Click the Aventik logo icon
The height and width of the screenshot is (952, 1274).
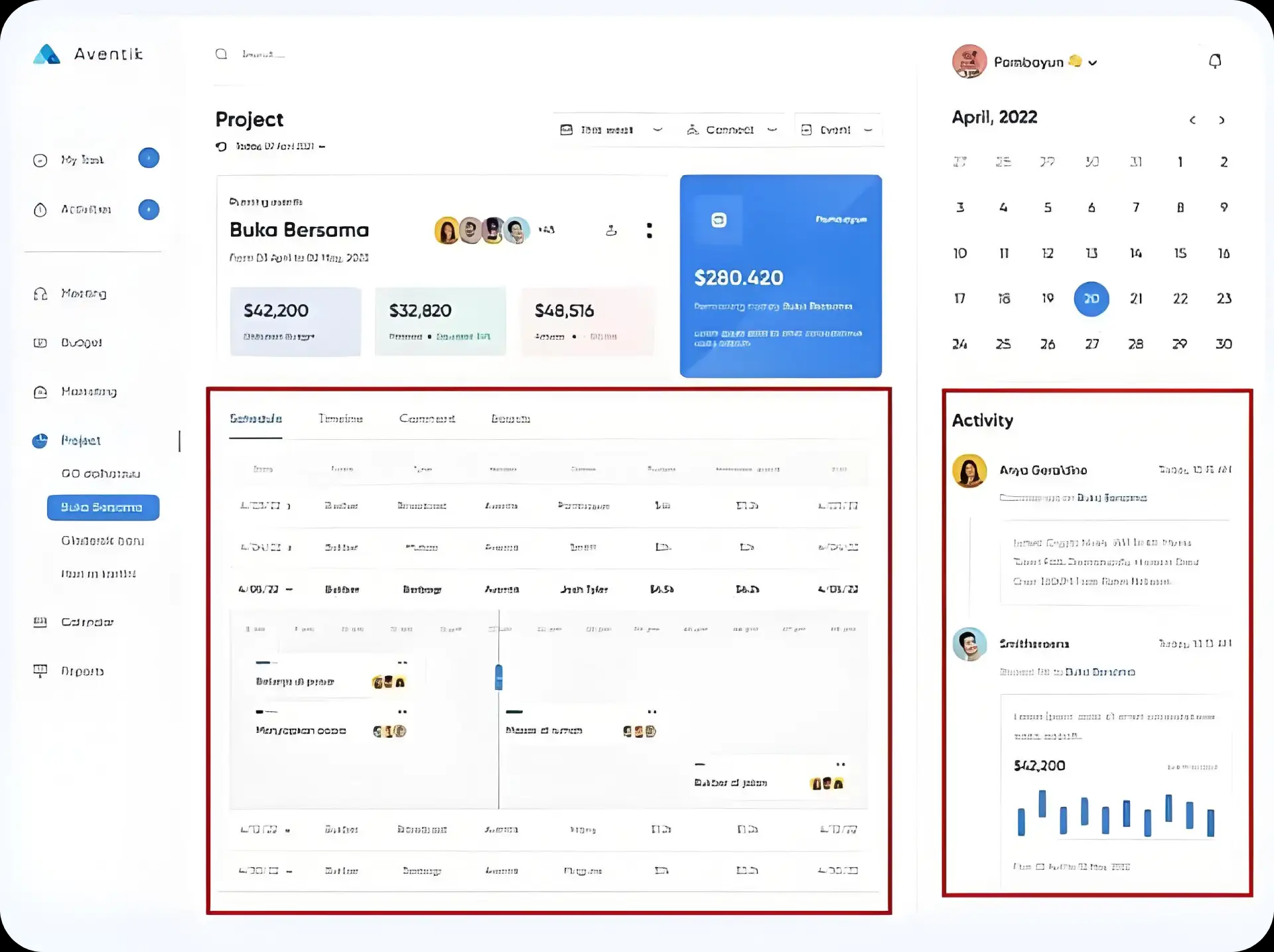pyautogui.click(x=46, y=54)
